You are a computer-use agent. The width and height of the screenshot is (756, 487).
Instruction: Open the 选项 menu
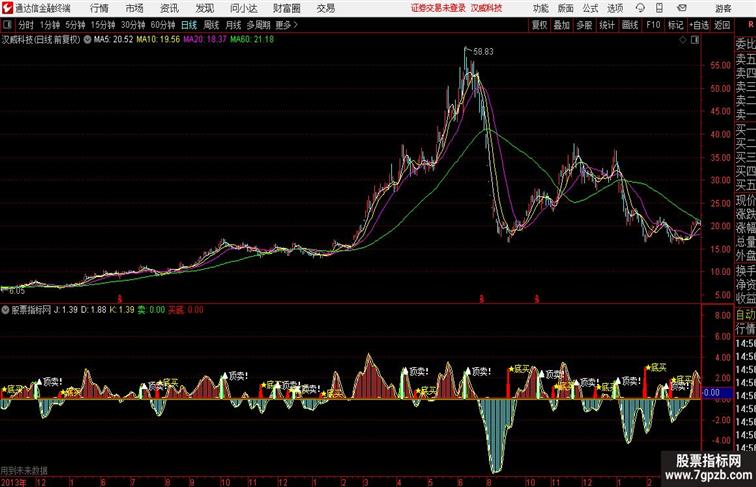(615, 8)
